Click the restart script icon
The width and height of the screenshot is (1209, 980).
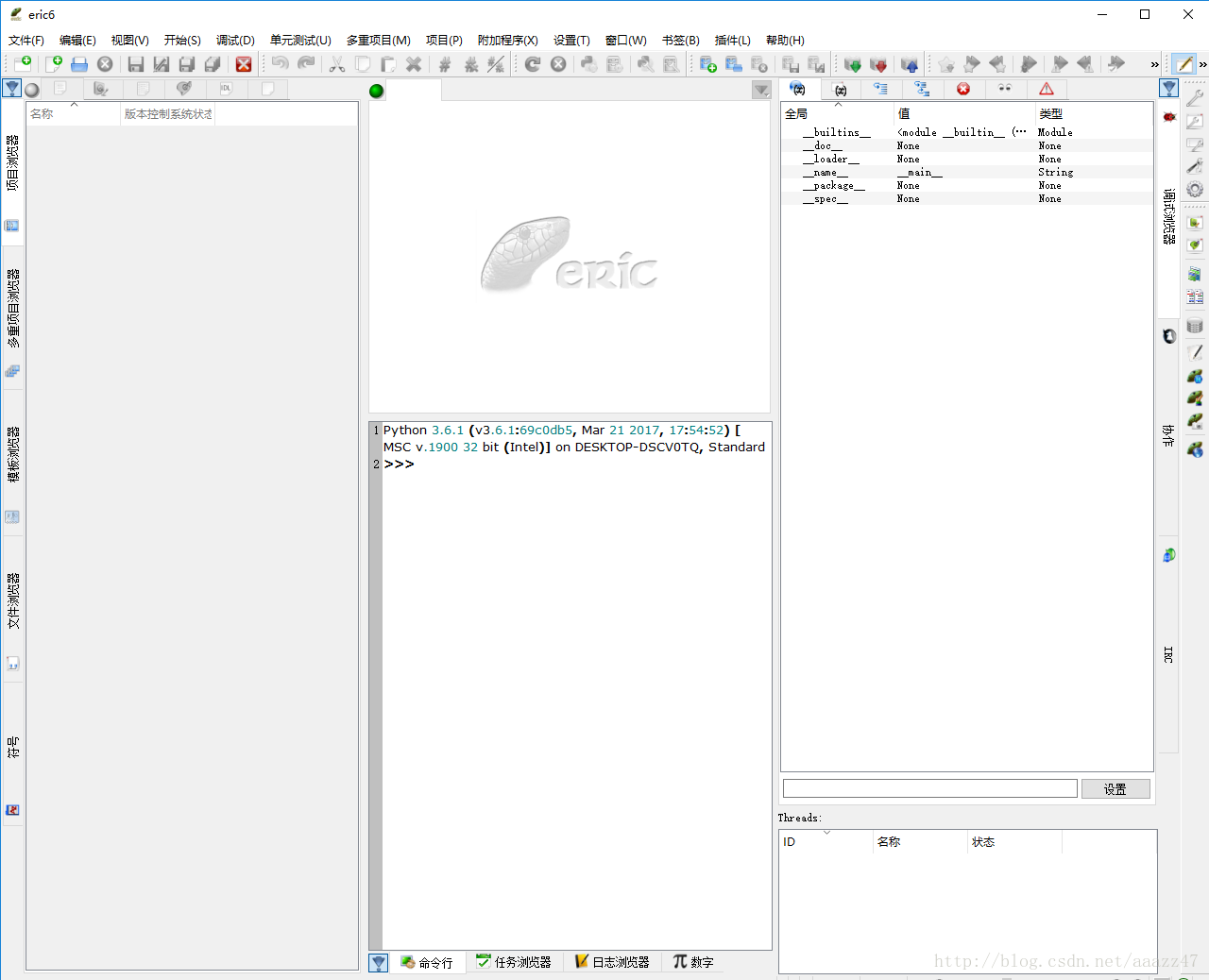point(533,64)
